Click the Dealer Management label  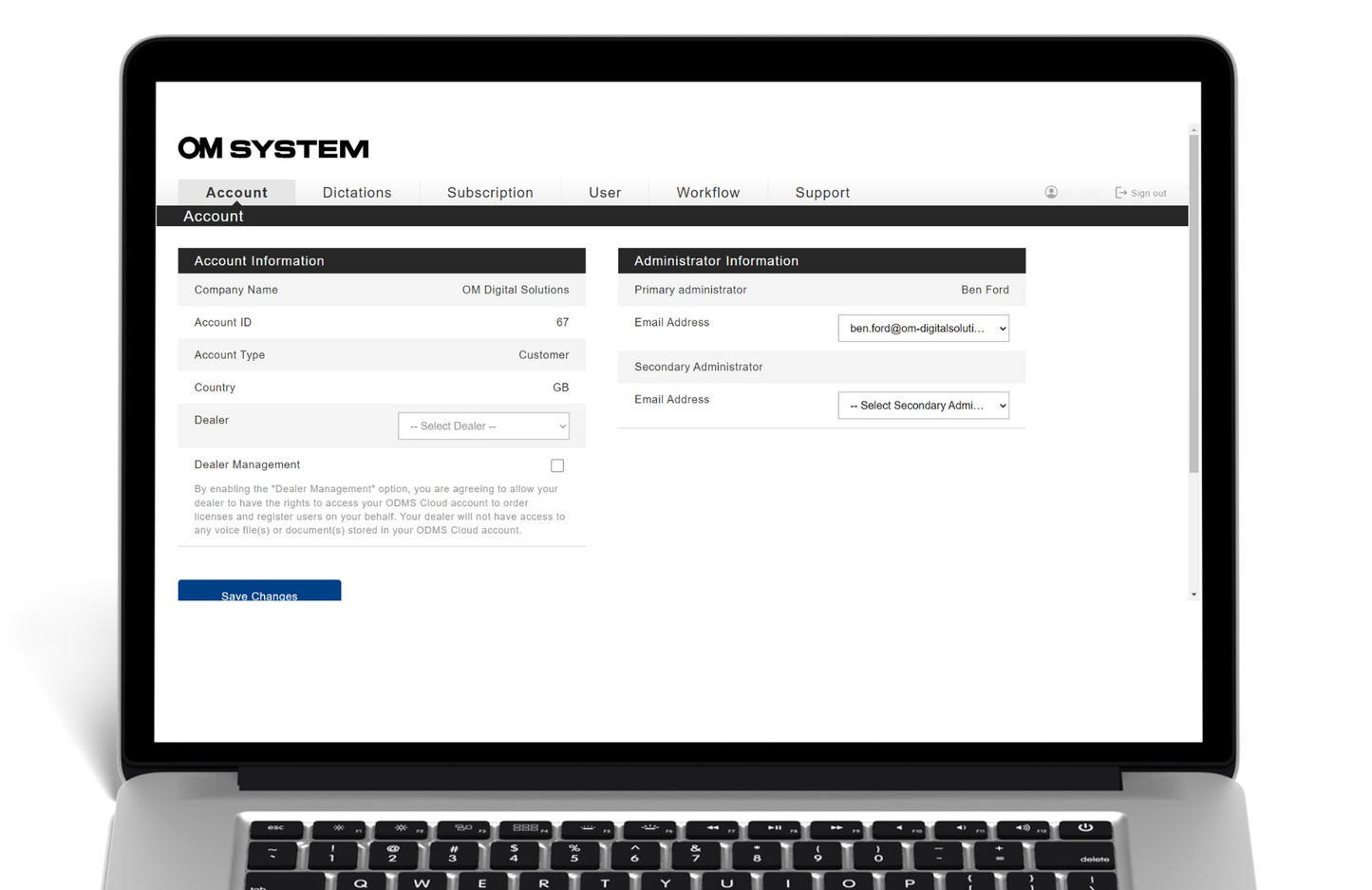tap(247, 464)
